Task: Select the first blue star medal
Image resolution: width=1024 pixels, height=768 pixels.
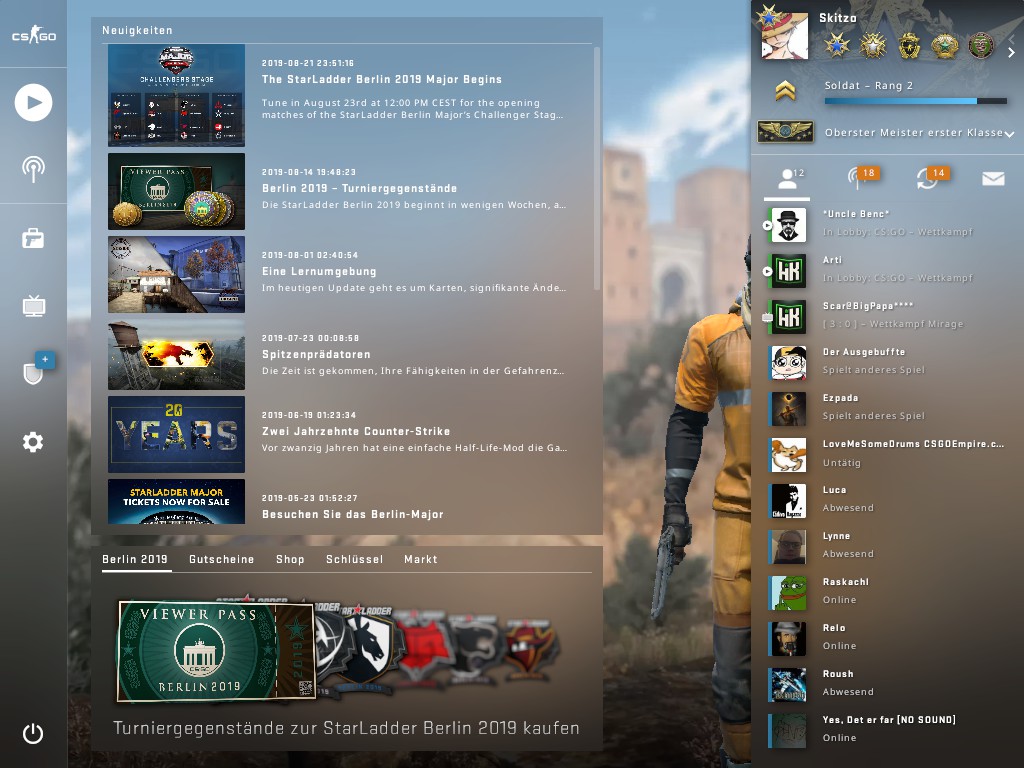Action: pyautogui.click(x=837, y=45)
